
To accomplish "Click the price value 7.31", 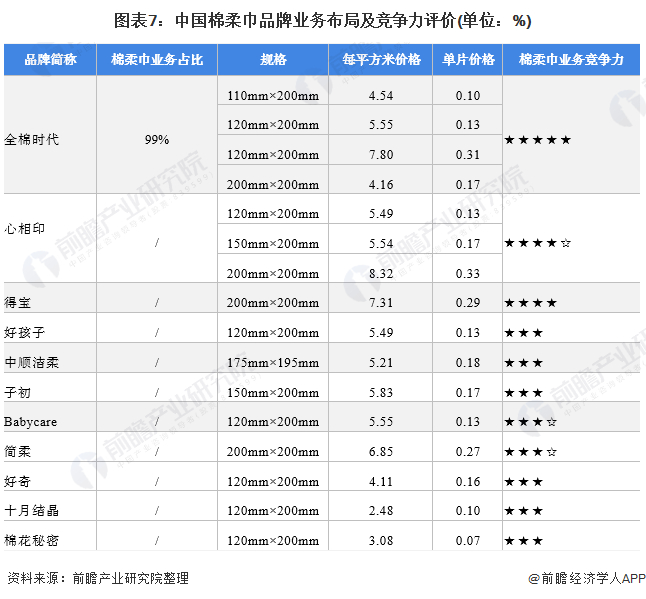I will coord(381,303).
